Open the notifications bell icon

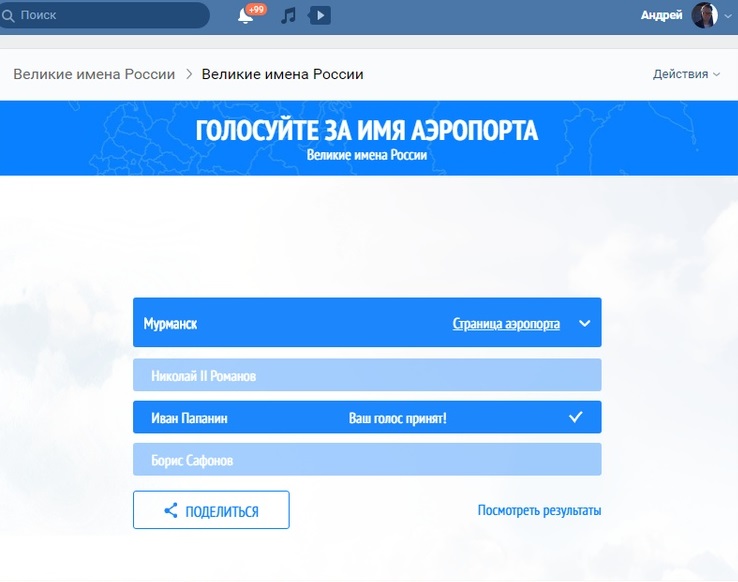pyautogui.click(x=245, y=16)
